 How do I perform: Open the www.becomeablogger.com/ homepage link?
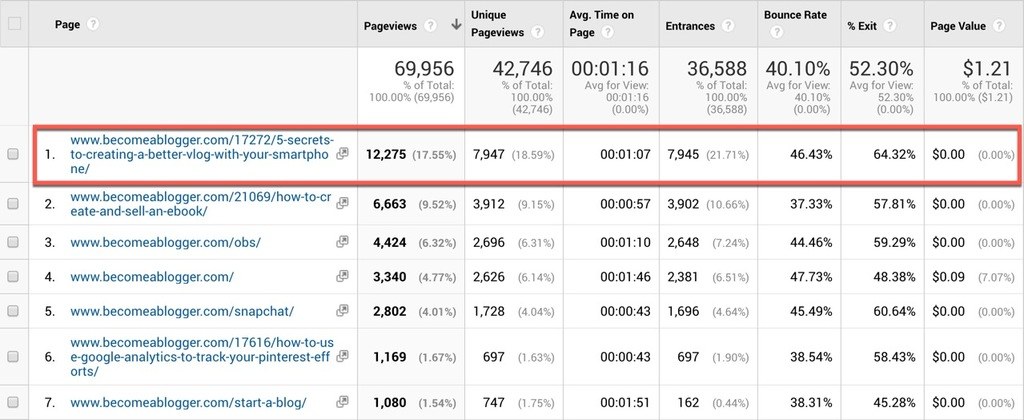coord(152,277)
